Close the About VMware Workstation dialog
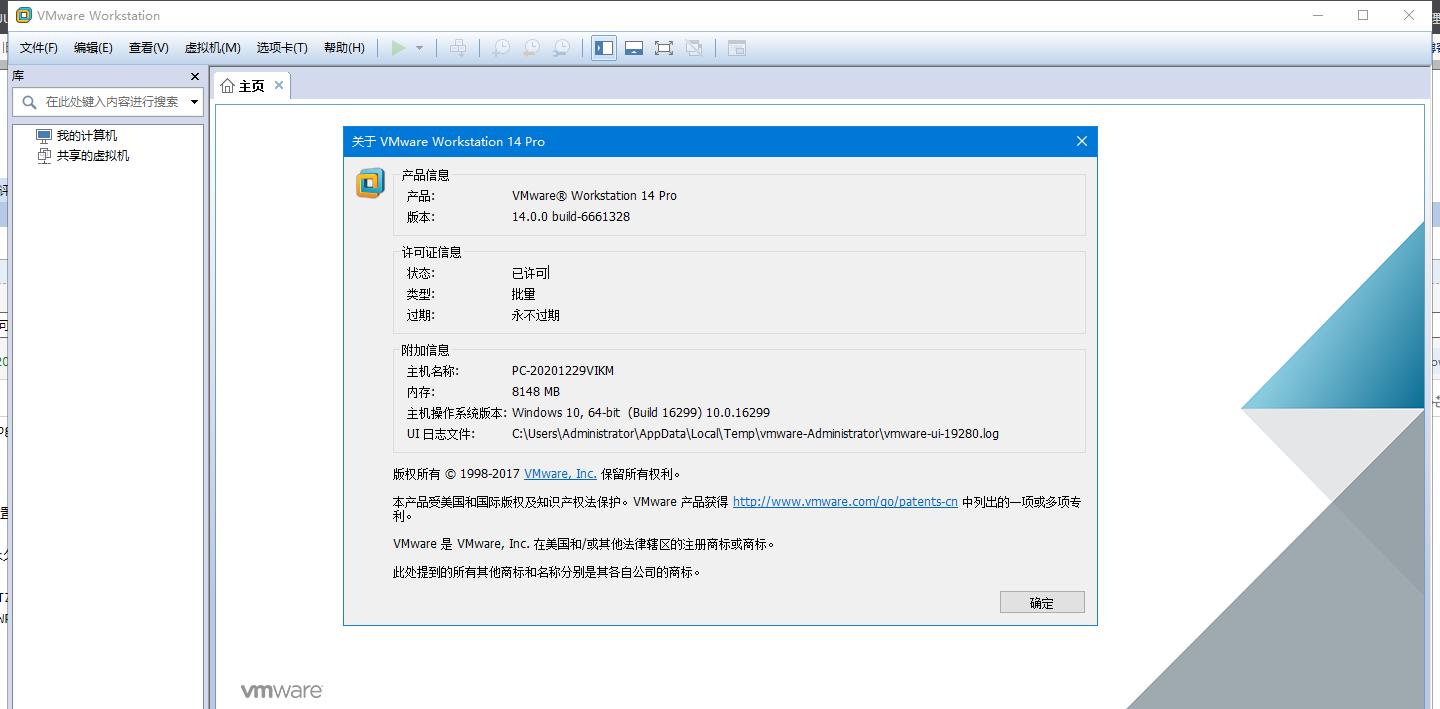 1081,141
